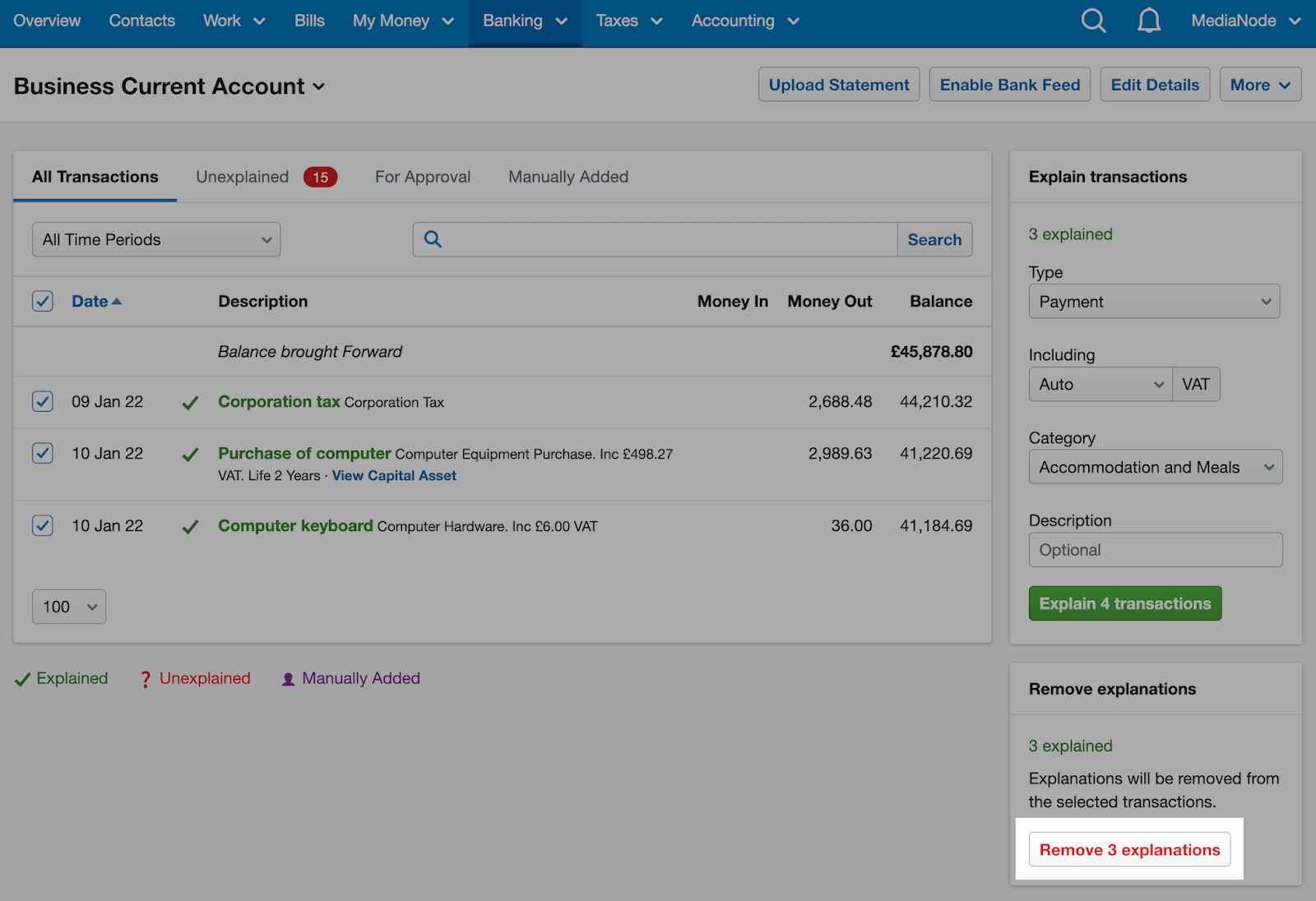Open the Computer keyboard transaction link
This screenshot has height=901, width=1316.
(x=295, y=525)
